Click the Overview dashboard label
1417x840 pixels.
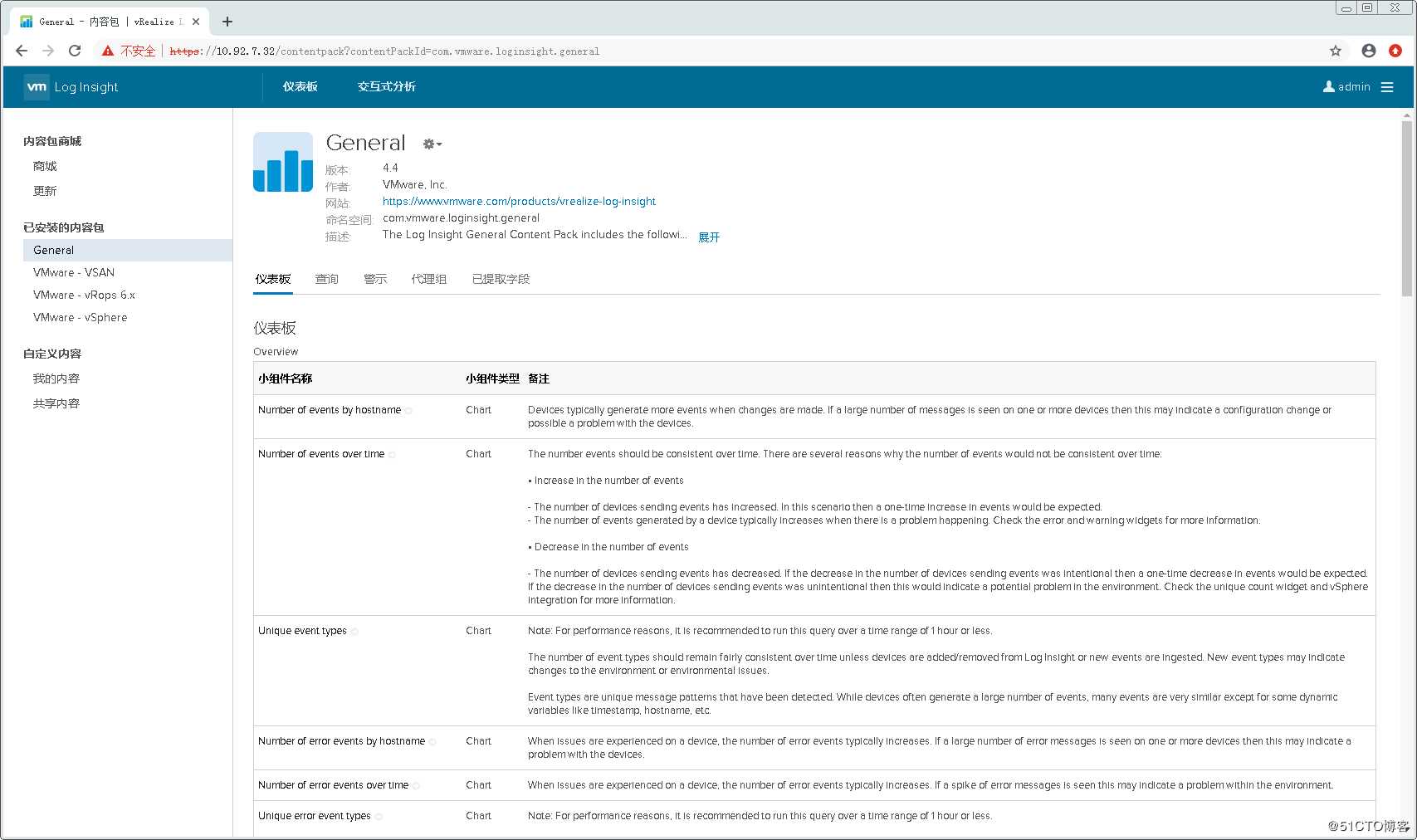(276, 352)
